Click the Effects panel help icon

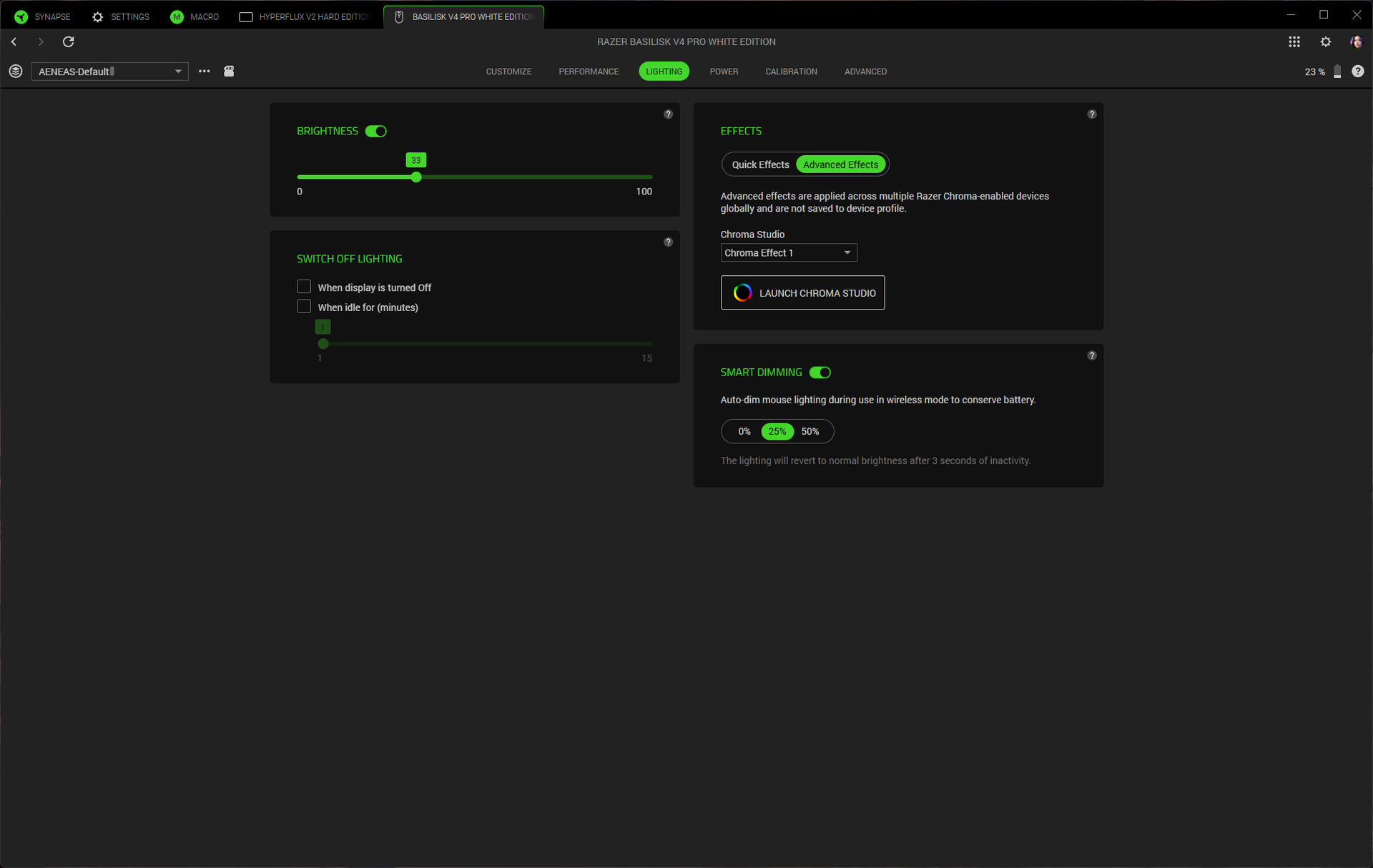pos(1092,114)
